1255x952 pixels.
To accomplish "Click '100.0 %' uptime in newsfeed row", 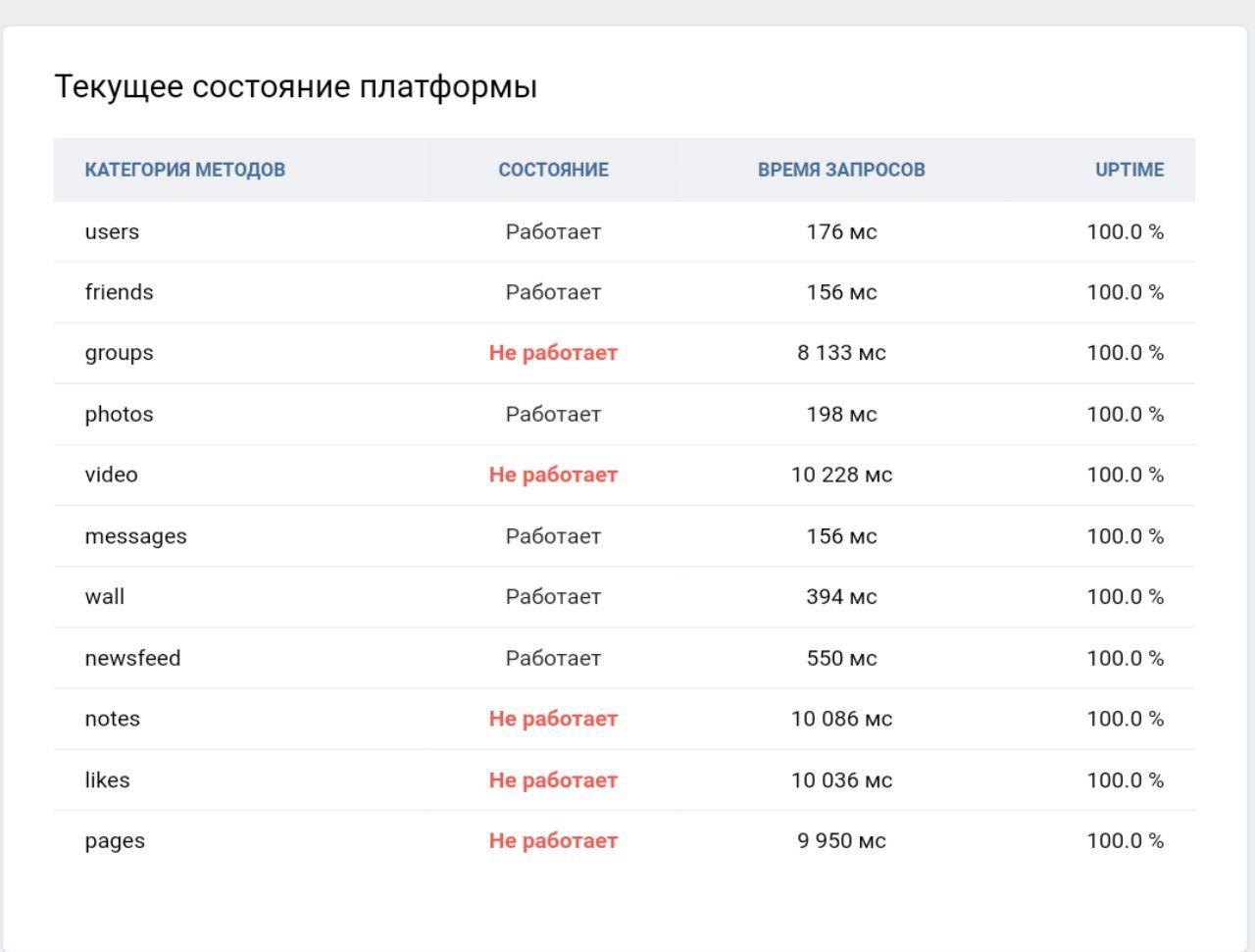I will tap(1126, 658).
